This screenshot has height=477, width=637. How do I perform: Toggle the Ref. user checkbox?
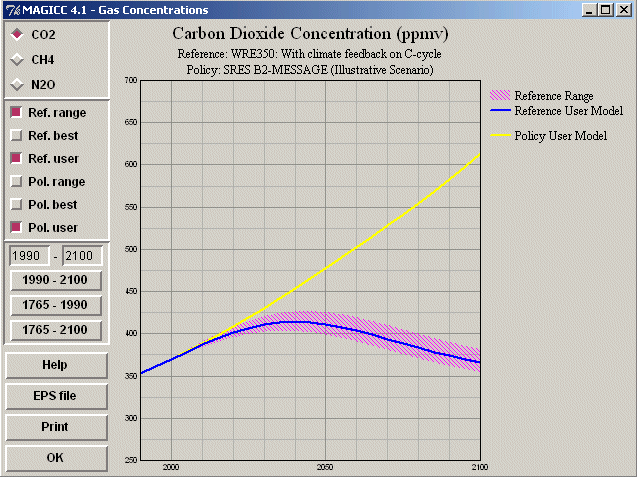coord(16,159)
